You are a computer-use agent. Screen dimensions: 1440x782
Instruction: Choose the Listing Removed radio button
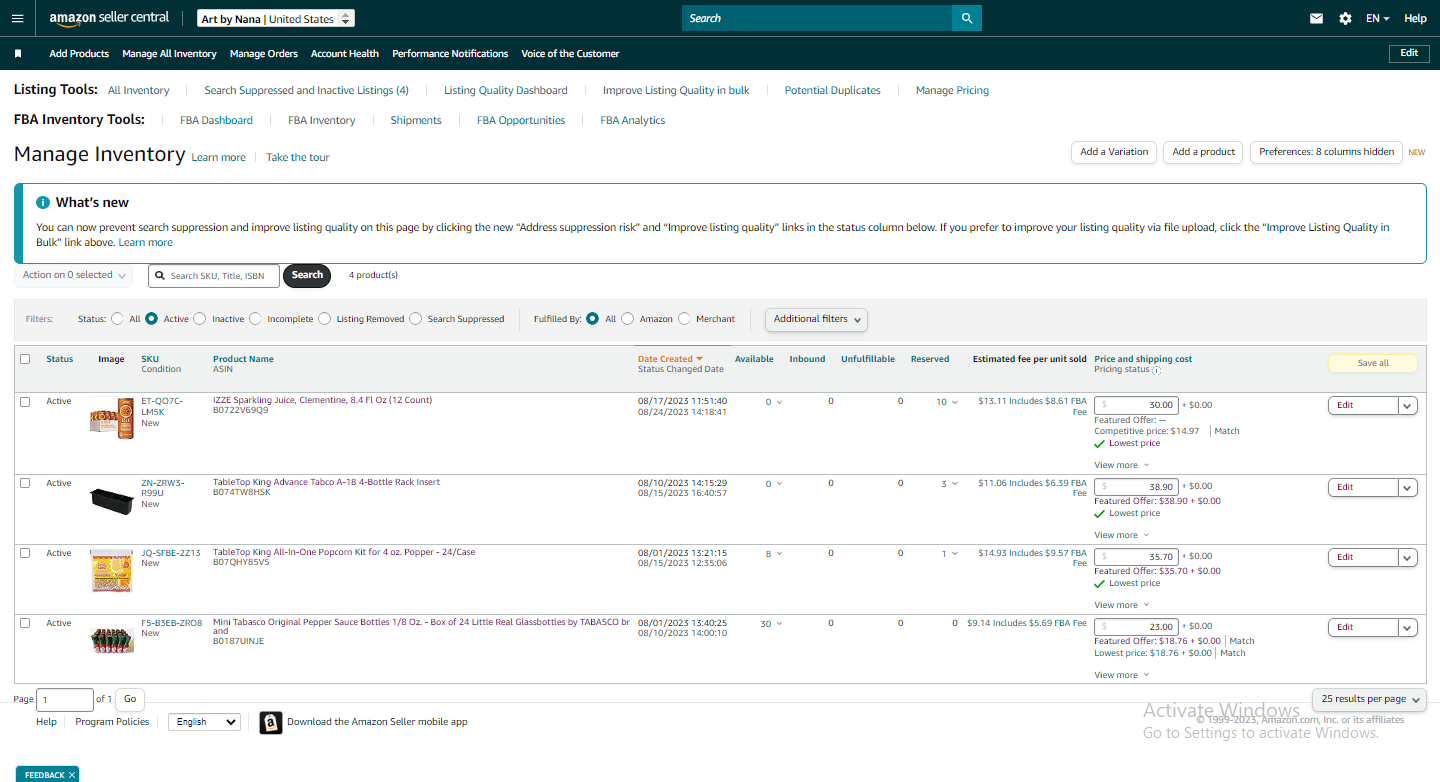325,319
